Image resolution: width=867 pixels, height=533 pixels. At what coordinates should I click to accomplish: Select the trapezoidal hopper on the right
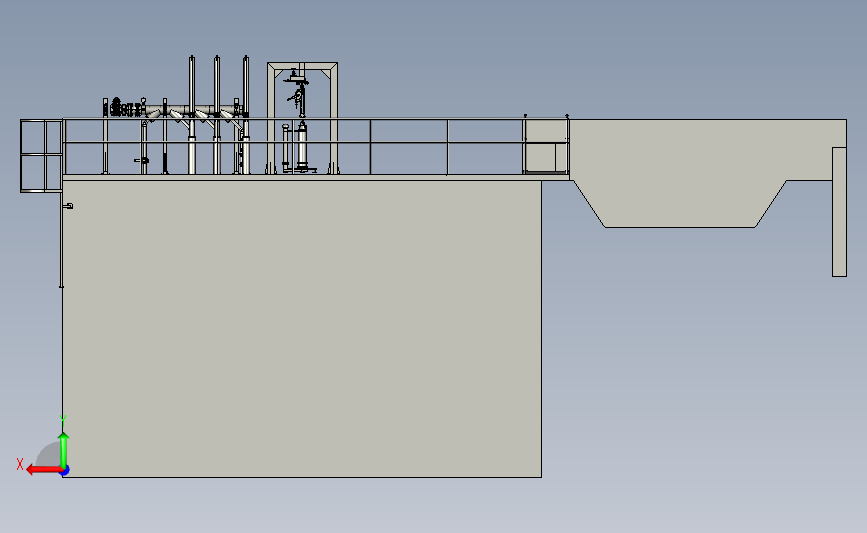680,203
